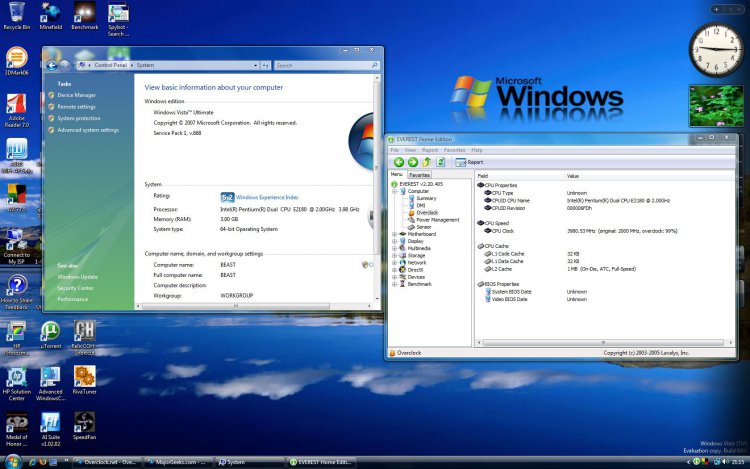750x469 pixels.
Task: Open the RelicCOH shortcut icon
Action: tap(84, 338)
